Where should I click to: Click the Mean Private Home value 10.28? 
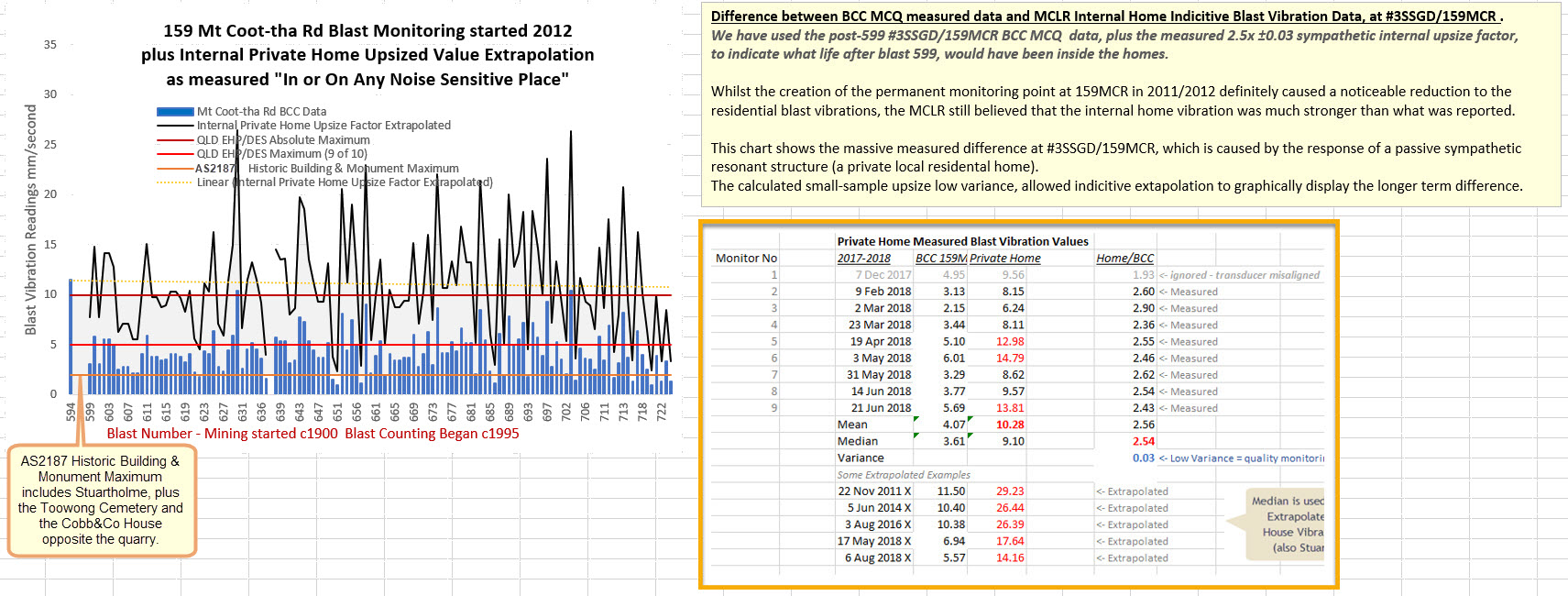coord(1010,425)
